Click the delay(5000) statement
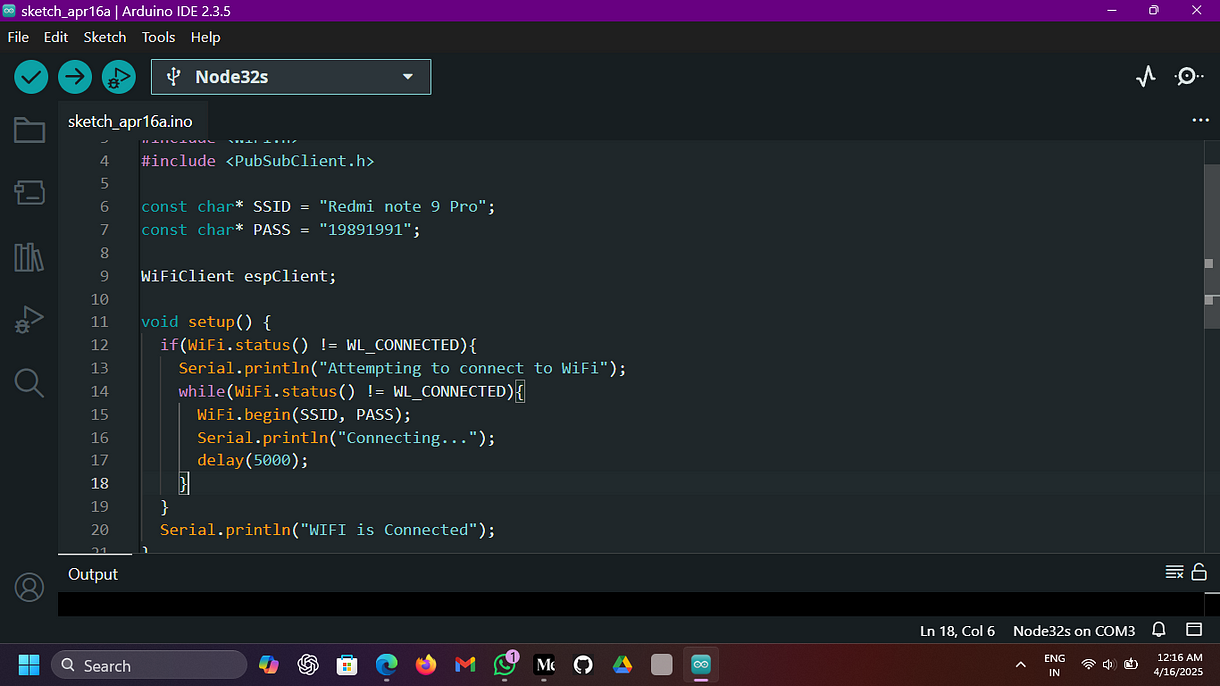 (253, 460)
